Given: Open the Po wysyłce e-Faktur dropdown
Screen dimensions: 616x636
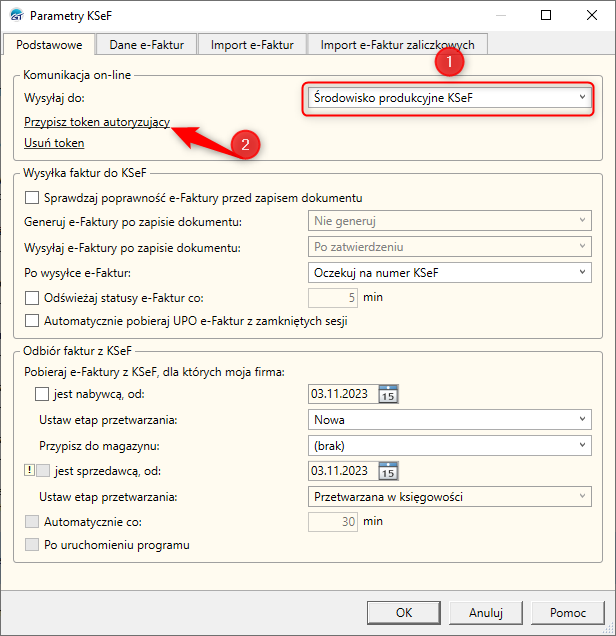Looking at the screenshot, I should point(447,272).
